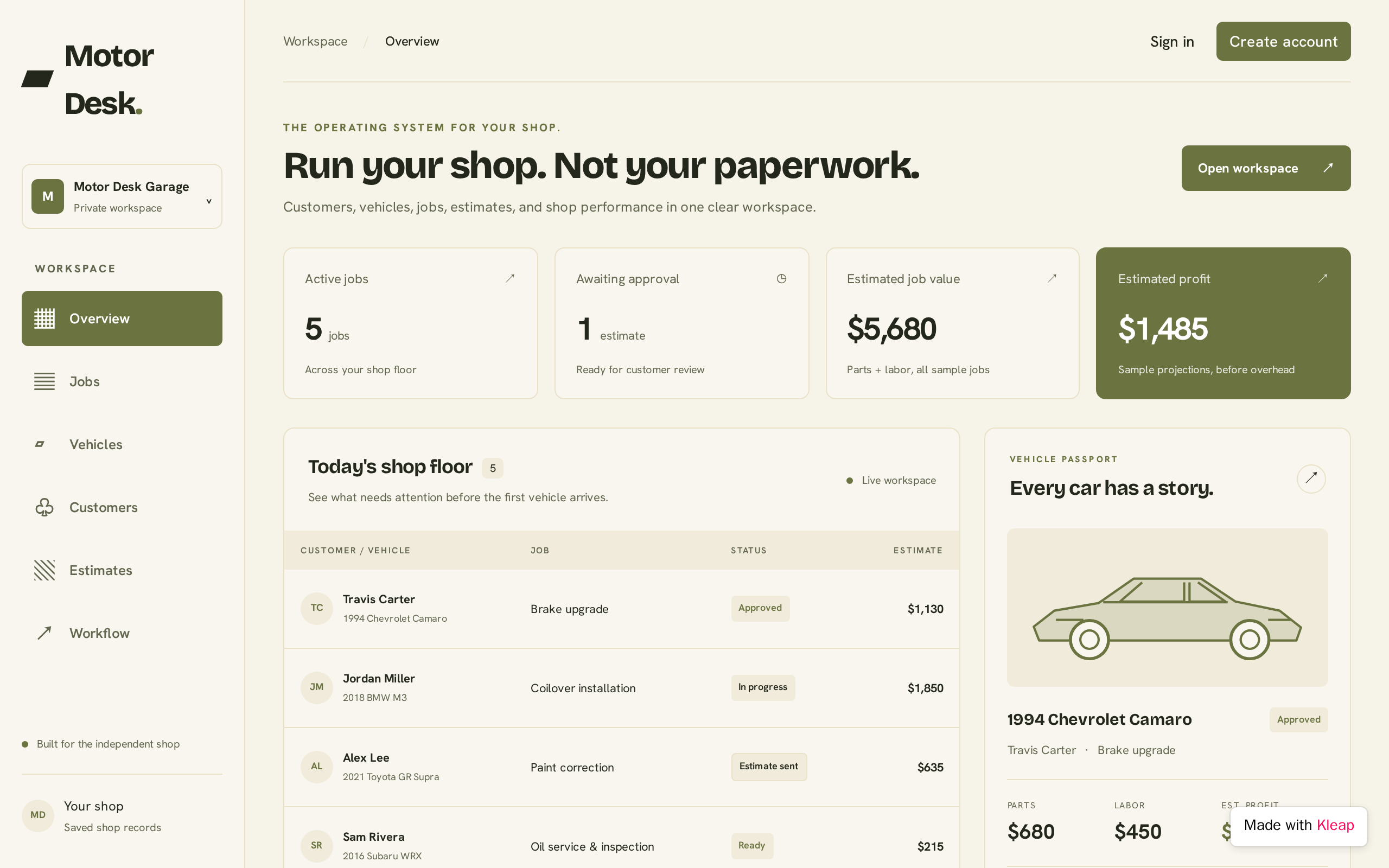This screenshot has width=1389, height=868.
Task: Click the Made with Kleap badge
Action: pos(1299,826)
